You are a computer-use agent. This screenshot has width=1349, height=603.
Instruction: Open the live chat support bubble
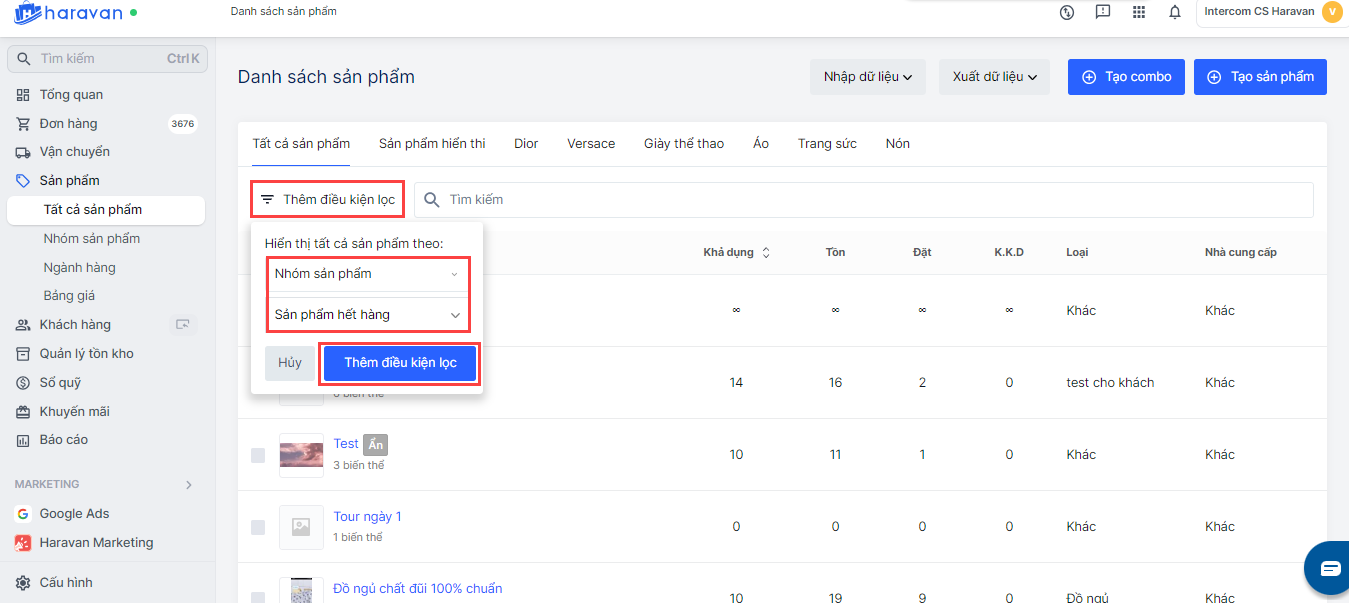point(1329,568)
